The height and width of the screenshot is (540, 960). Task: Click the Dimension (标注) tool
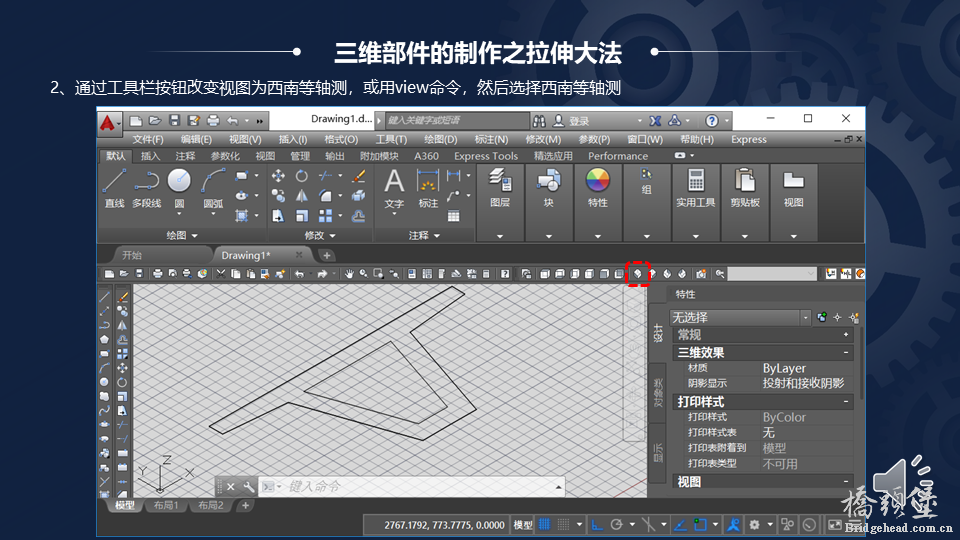[x=427, y=189]
